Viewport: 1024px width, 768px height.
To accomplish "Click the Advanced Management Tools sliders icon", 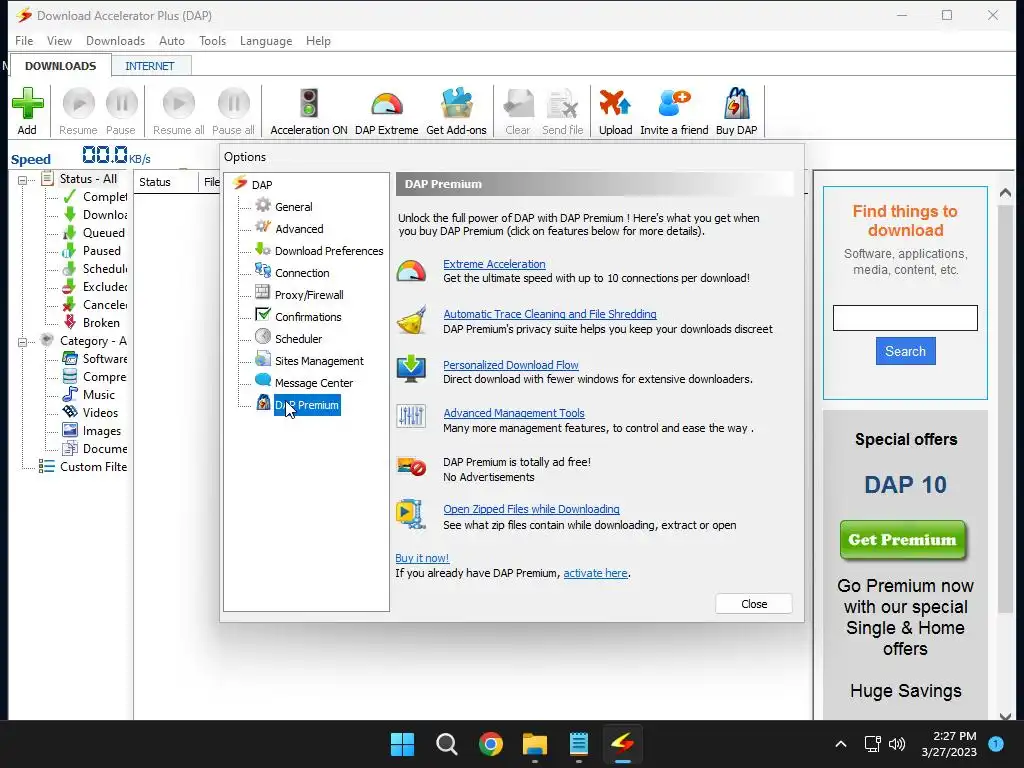I will 411,416.
